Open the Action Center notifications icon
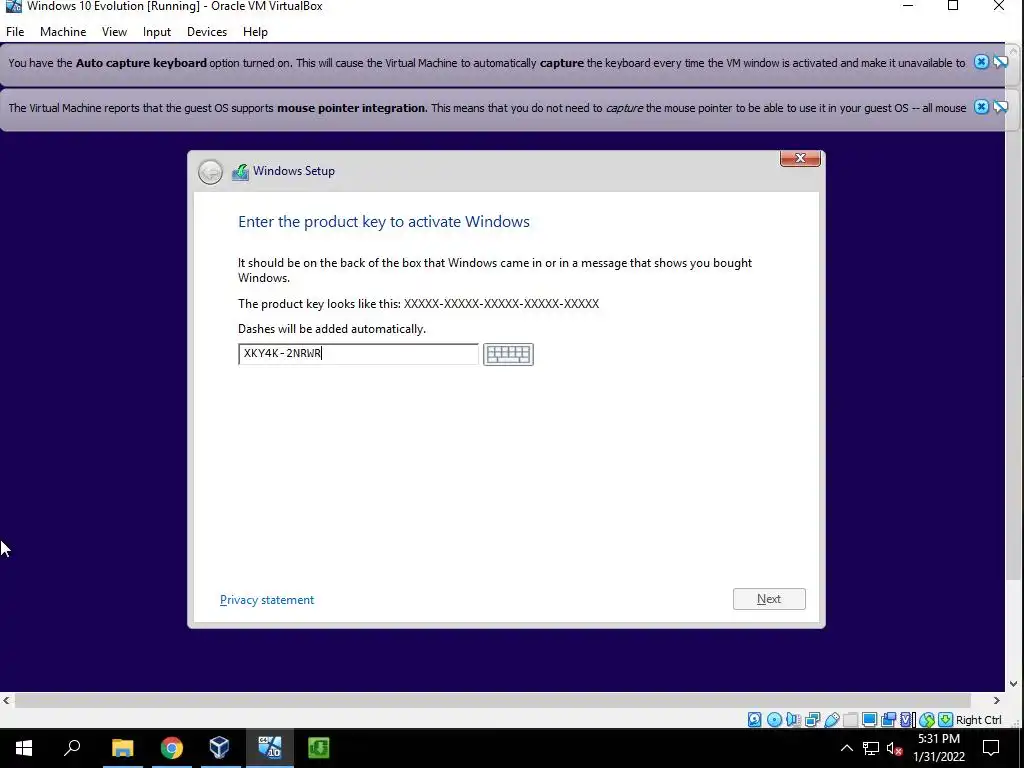Screen dimensions: 1024x768 [991, 748]
